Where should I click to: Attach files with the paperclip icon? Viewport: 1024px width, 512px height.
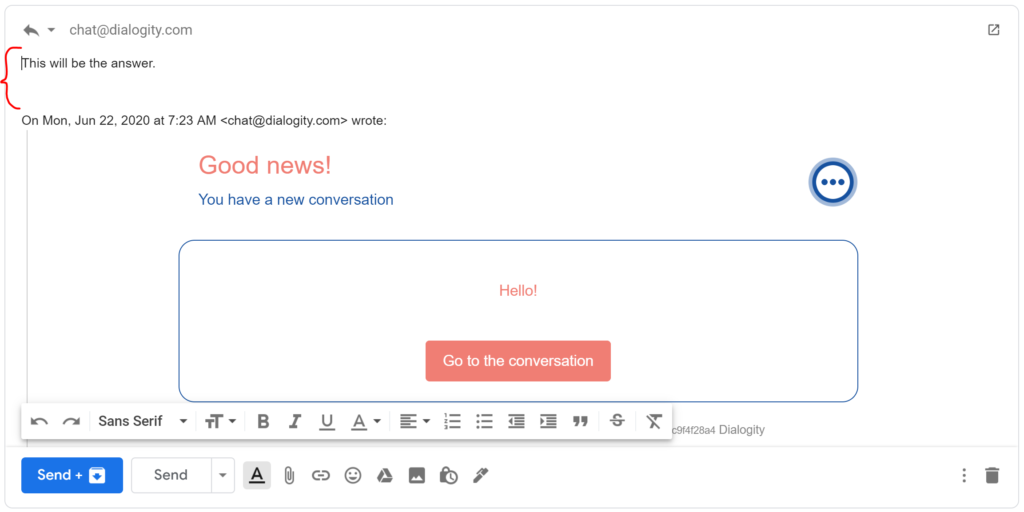[x=289, y=475]
